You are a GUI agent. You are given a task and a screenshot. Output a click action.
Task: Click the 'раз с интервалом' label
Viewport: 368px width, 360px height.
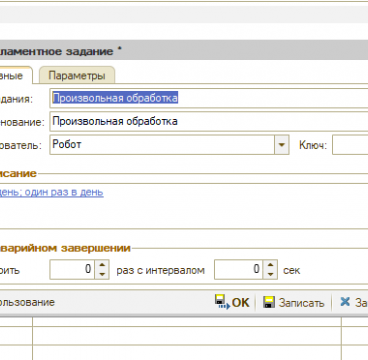160,270
